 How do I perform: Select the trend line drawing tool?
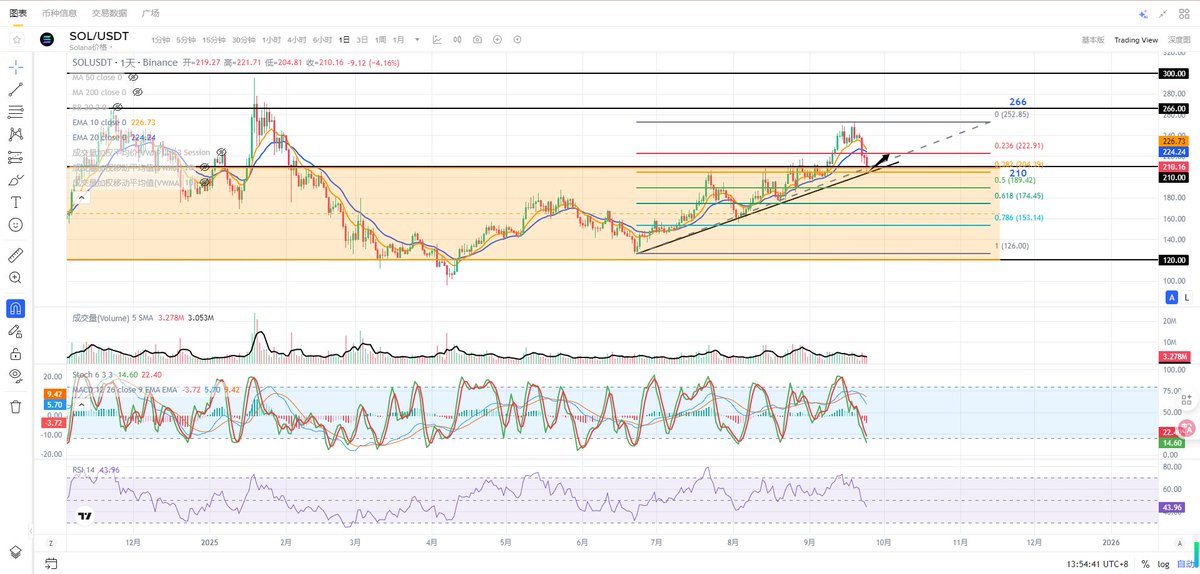[15, 89]
